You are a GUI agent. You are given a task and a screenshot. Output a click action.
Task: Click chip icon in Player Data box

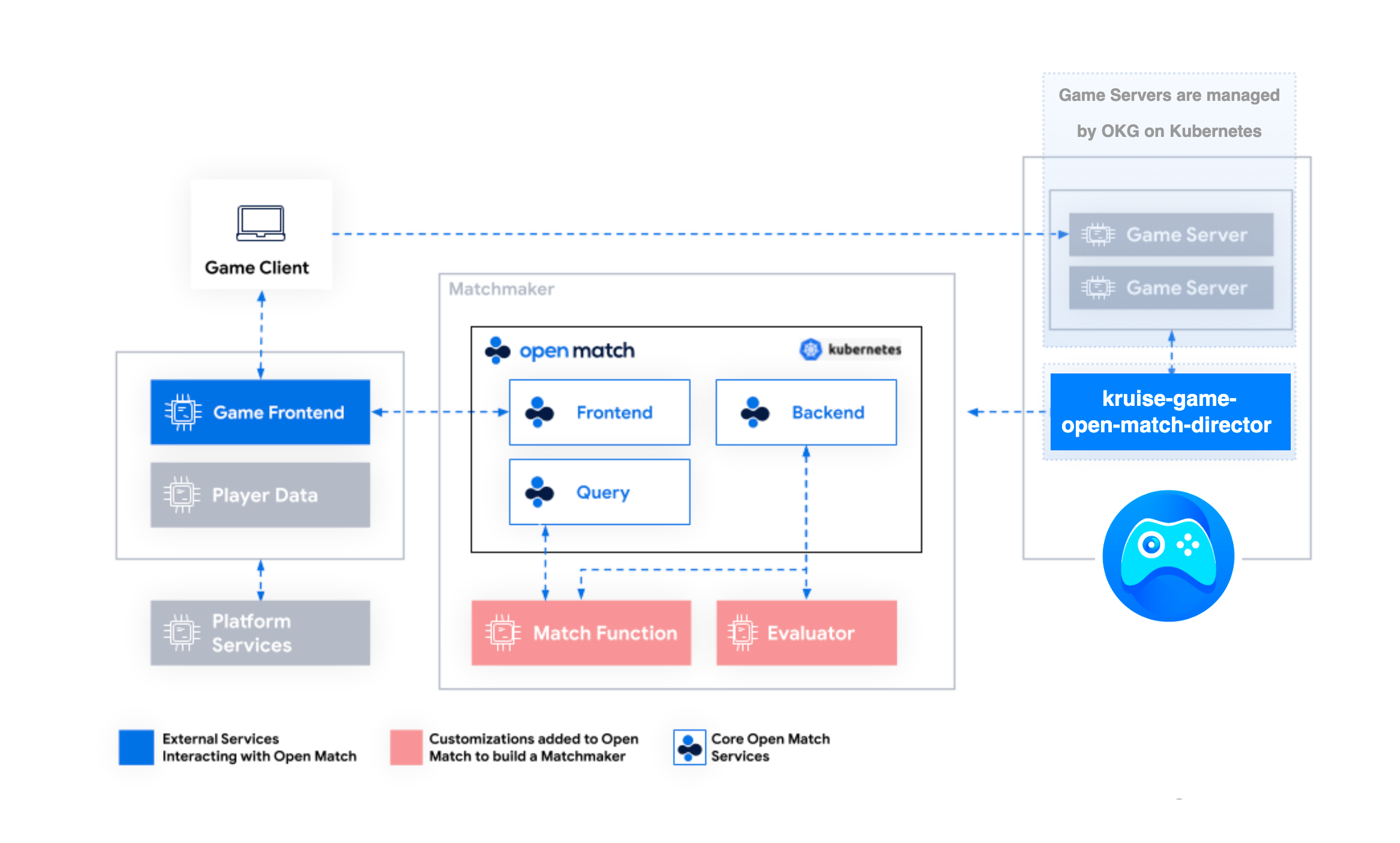click(182, 495)
